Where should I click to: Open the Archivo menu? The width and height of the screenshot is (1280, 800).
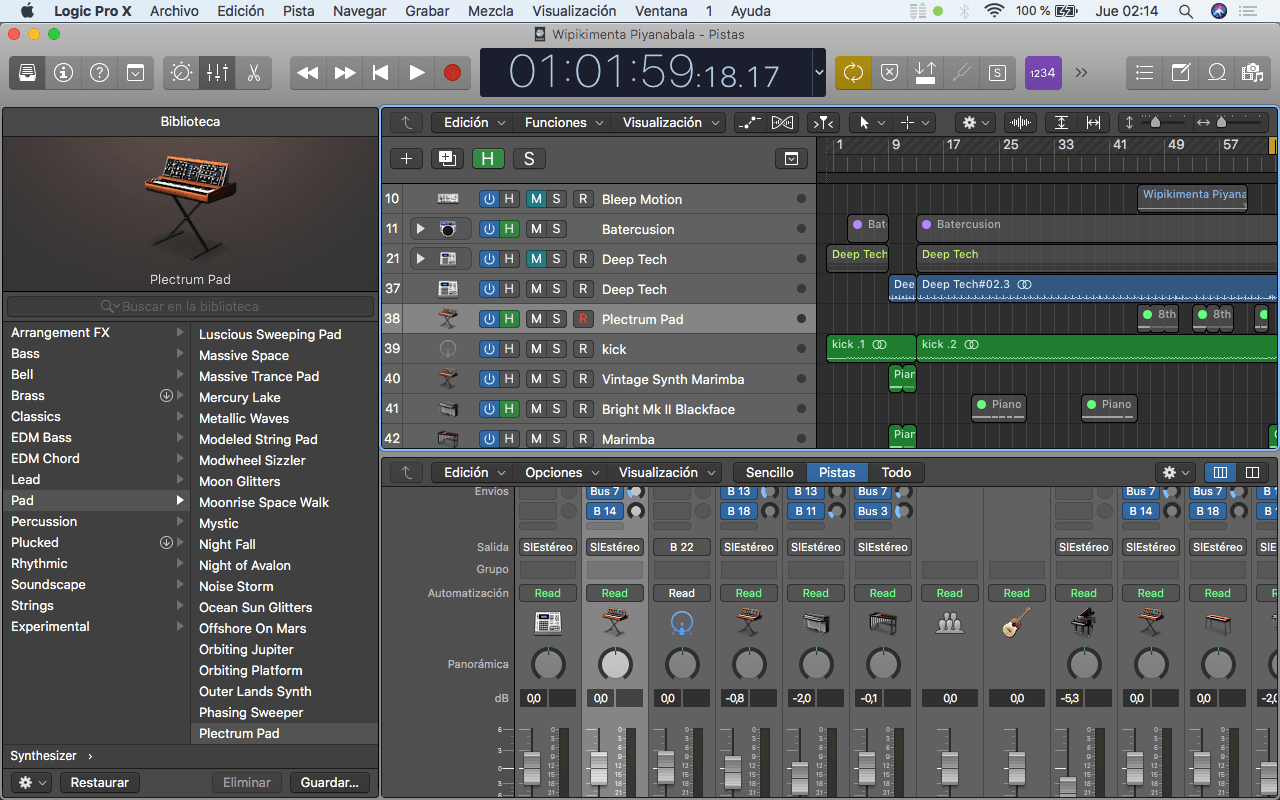pos(174,11)
